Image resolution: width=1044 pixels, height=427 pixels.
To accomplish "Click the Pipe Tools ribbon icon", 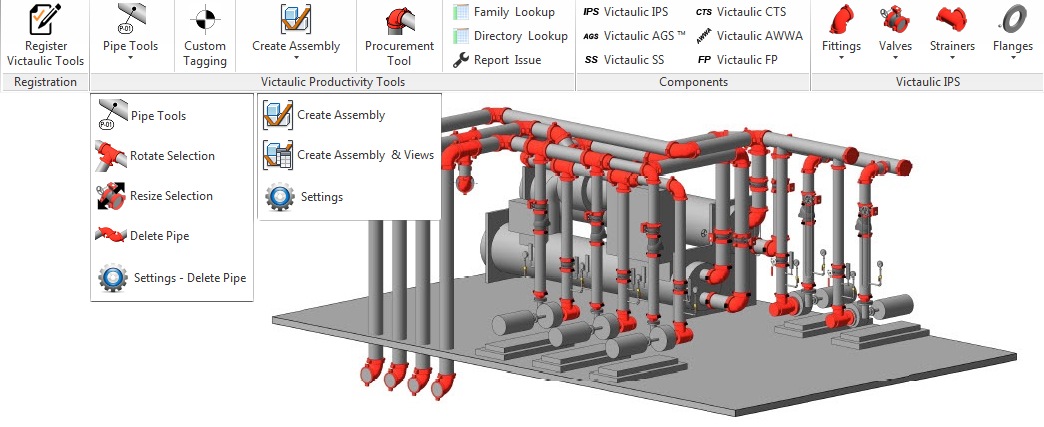I will click(x=130, y=19).
